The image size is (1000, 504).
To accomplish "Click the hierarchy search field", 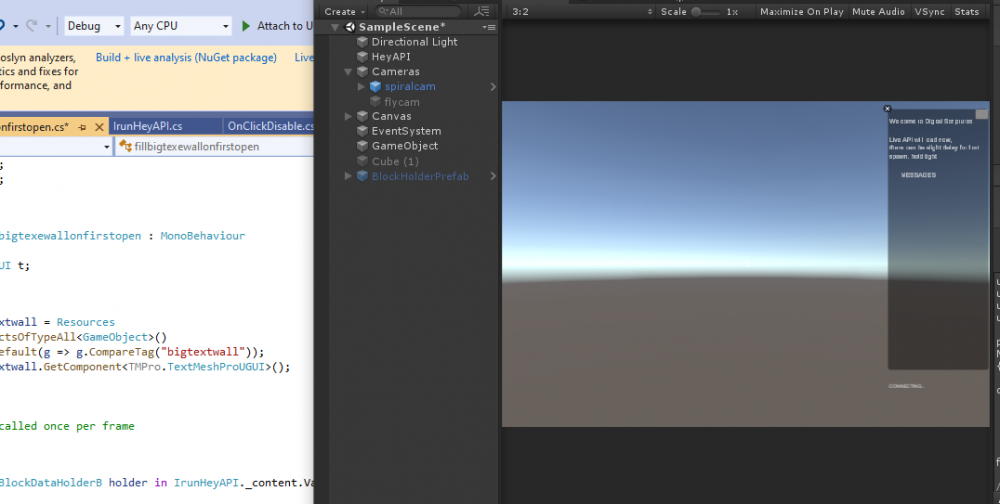I will point(420,12).
